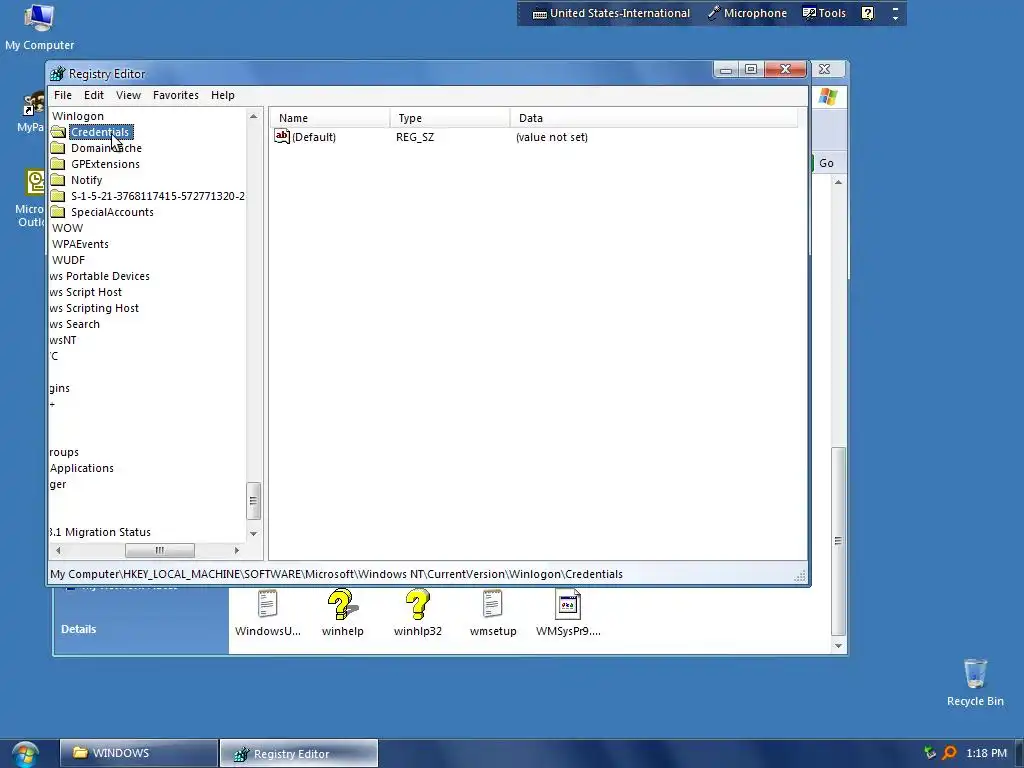Click the DomainCache folder icon
This screenshot has width=1024, height=768.
coord(58,148)
